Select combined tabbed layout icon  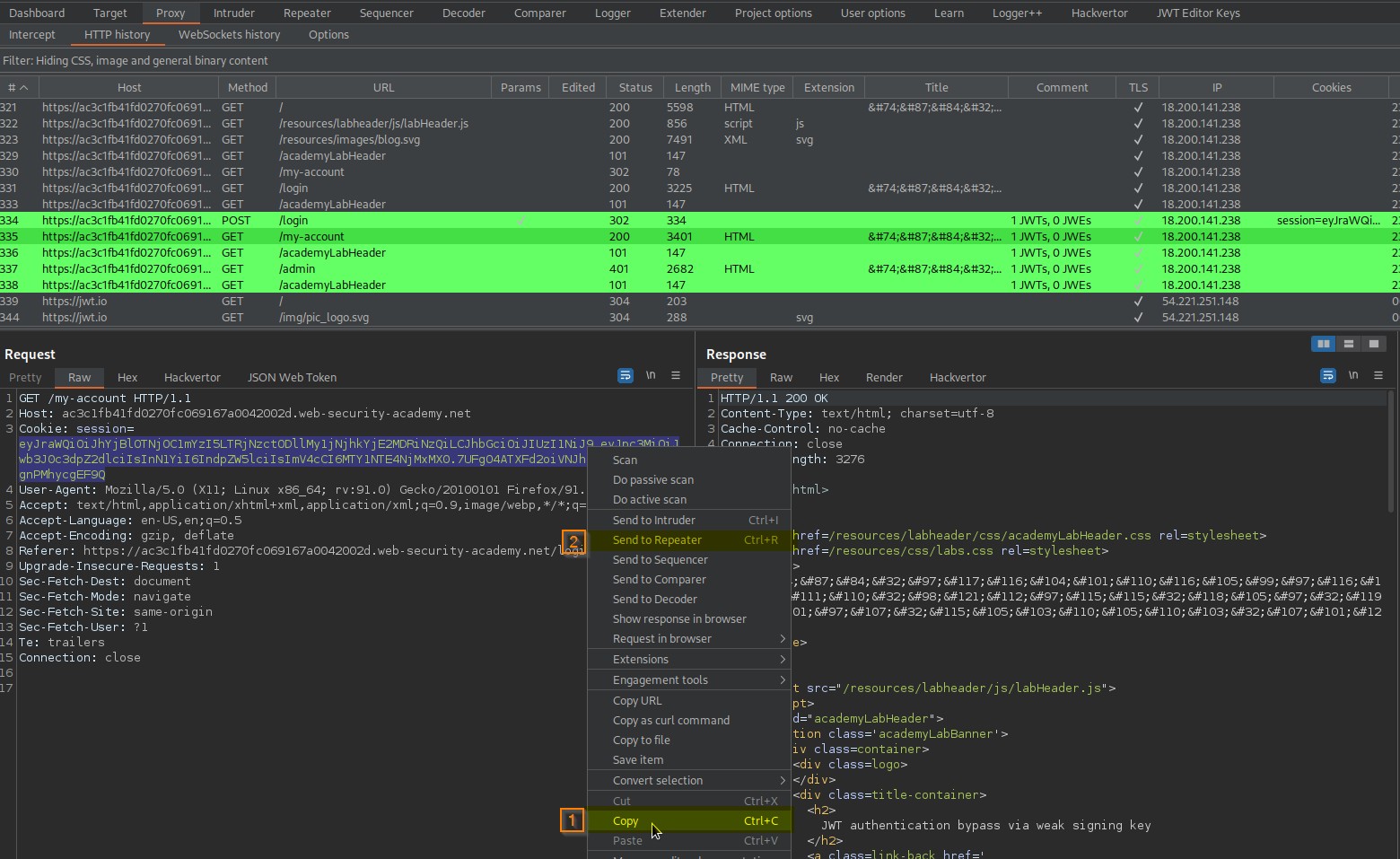pyautogui.click(x=1374, y=344)
